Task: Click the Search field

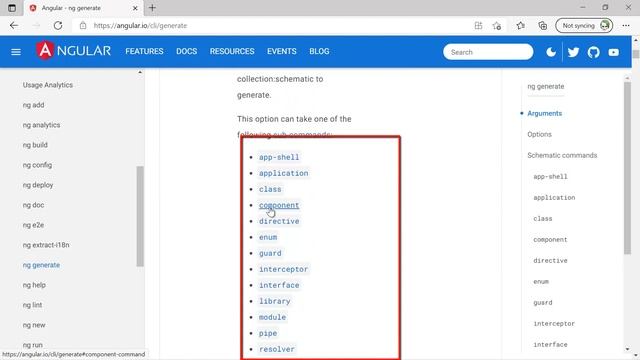Action: (x=488, y=52)
